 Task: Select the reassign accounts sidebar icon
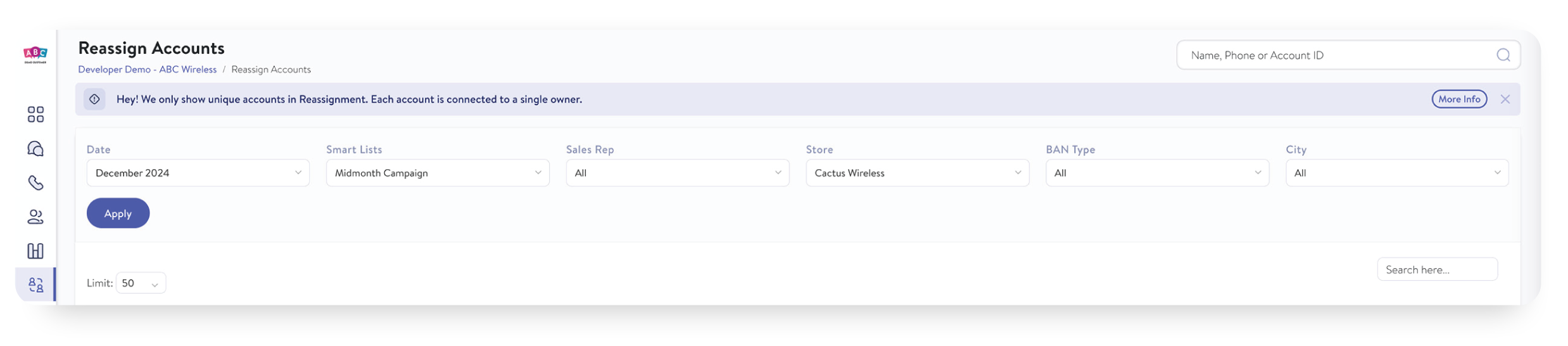(x=35, y=285)
